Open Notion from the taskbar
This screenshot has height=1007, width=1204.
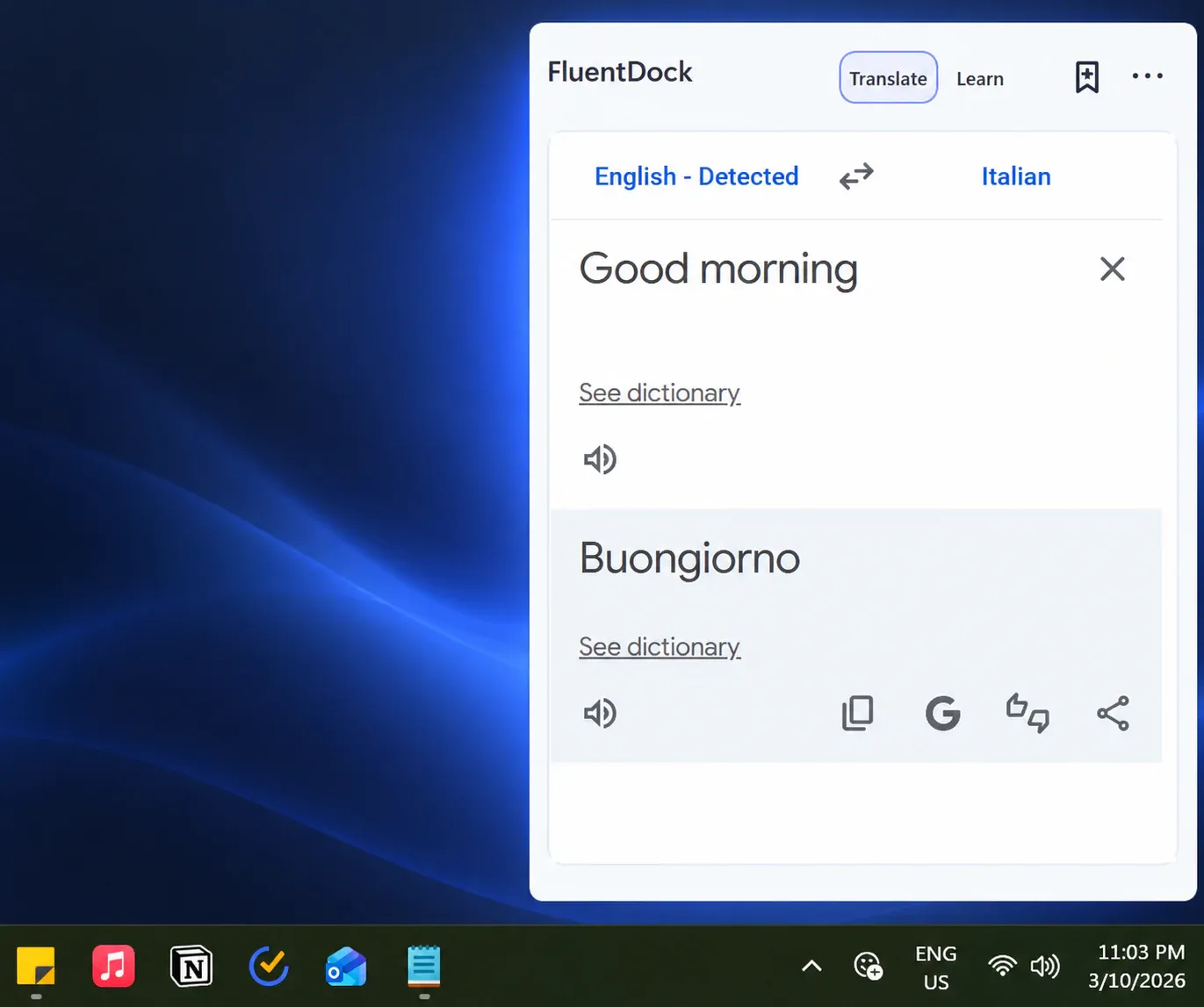coord(191,967)
